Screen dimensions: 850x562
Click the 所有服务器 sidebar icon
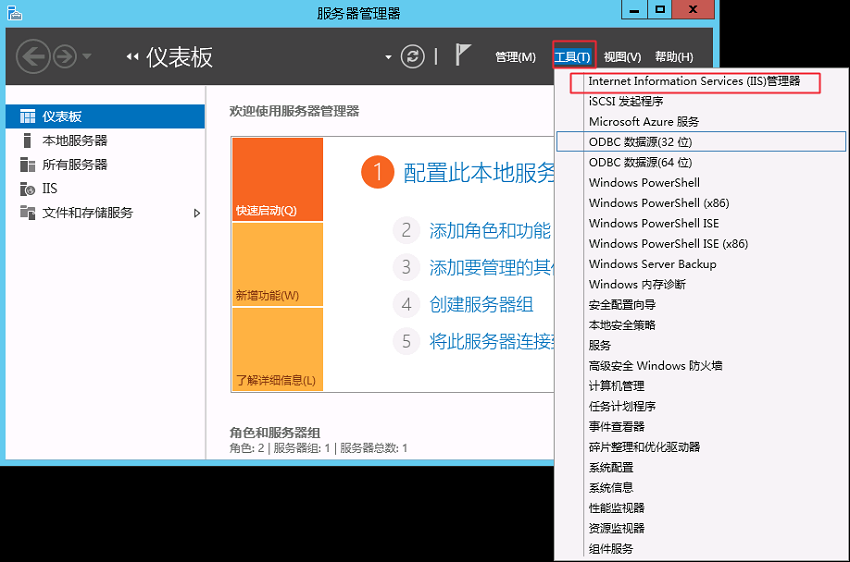(x=27, y=165)
